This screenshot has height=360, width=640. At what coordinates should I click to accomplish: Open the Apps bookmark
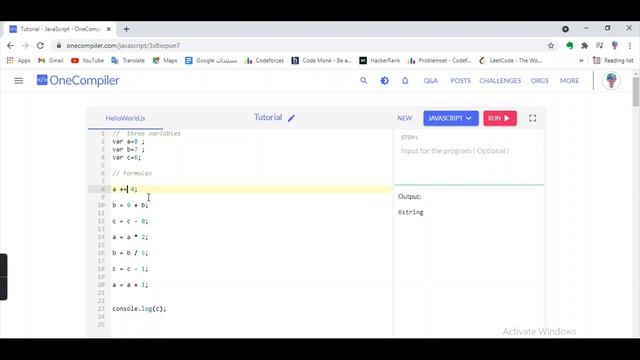tap(18, 60)
